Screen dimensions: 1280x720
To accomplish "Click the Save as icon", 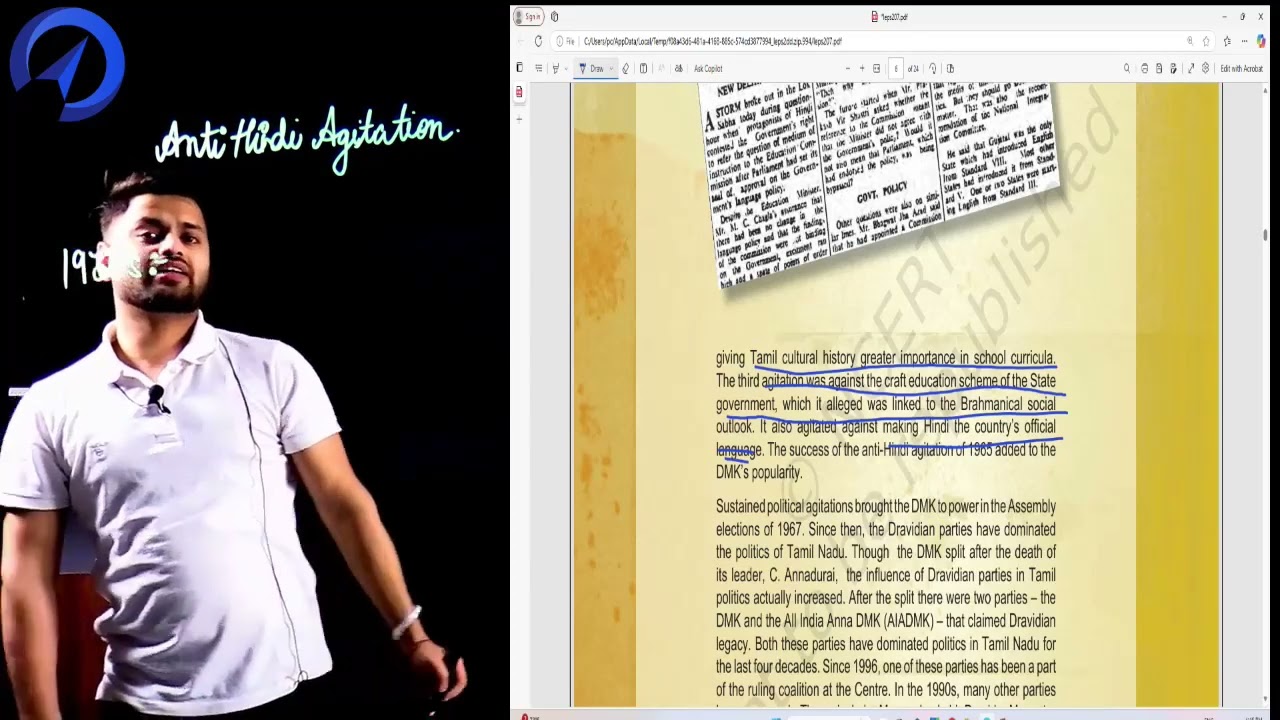I will tap(1173, 68).
